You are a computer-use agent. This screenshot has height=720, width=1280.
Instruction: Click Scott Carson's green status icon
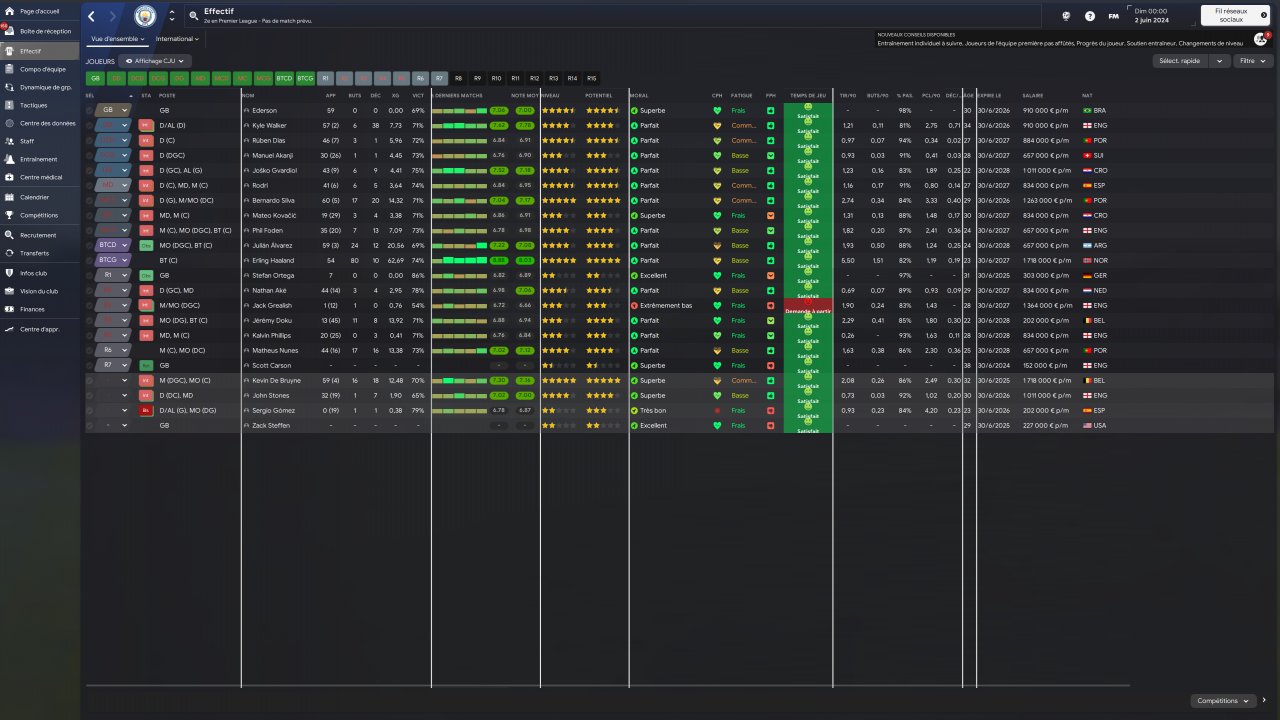(146, 365)
